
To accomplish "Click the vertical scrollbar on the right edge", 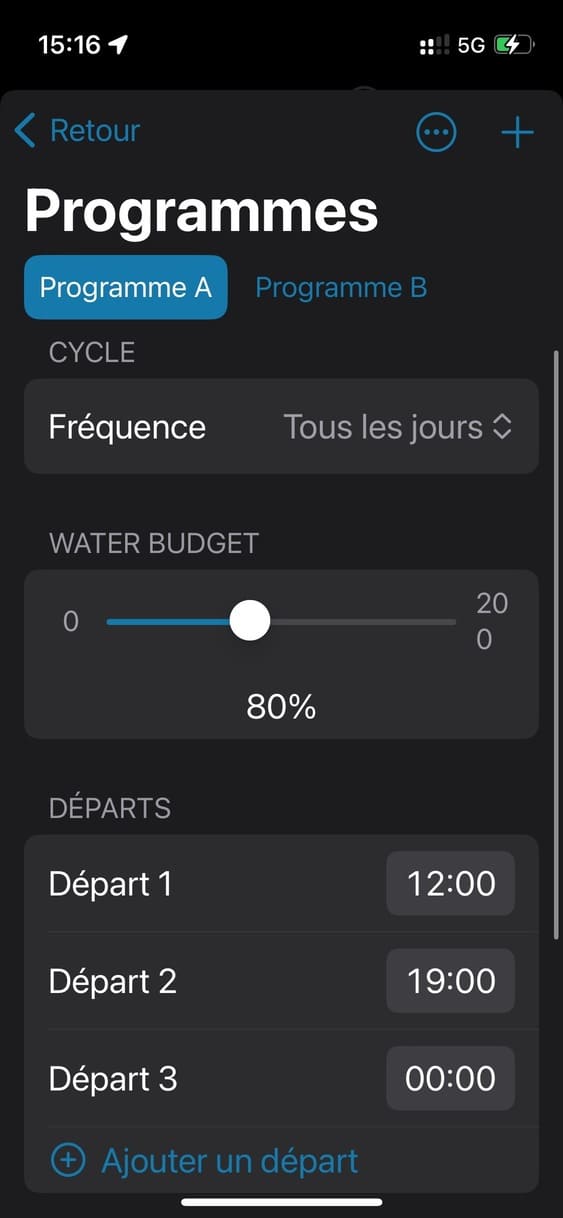I will point(556,645).
